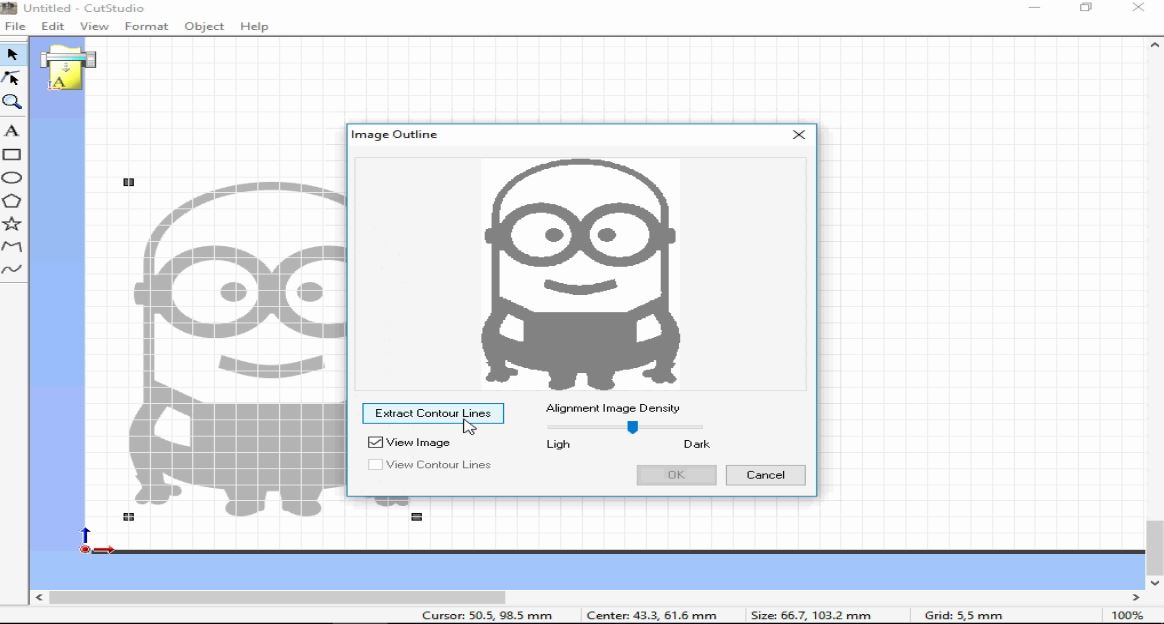1164x624 pixels.
Task: Click the cutting machine icon
Action: (x=68, y=68)
